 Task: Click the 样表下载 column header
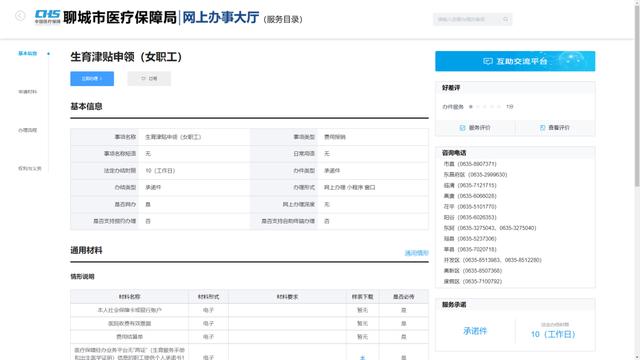pyautogui.click(x=362, y=297)
